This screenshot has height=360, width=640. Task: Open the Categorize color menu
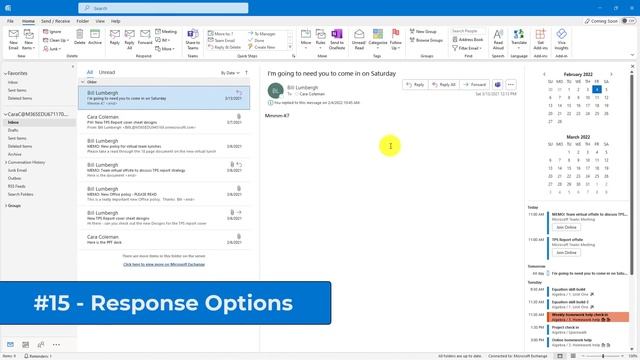point(378,39)
